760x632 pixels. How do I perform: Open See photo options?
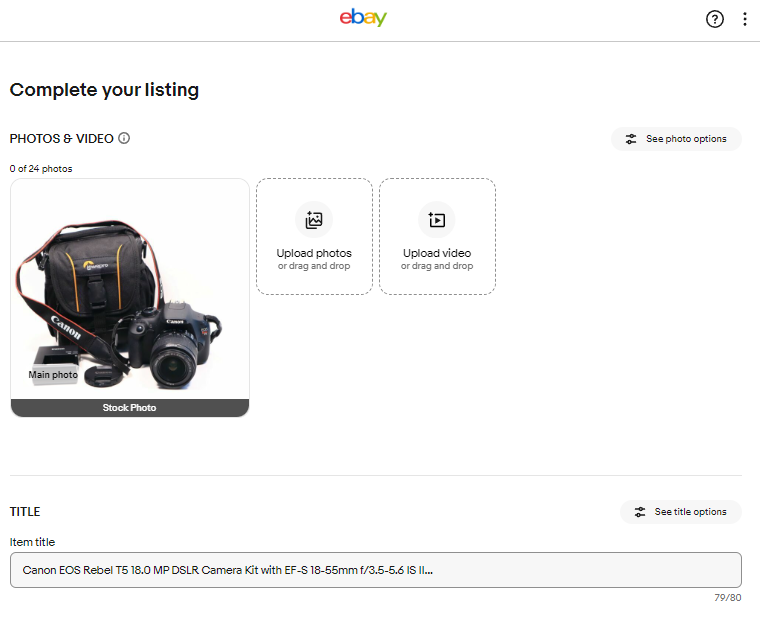tap(676, 139)
